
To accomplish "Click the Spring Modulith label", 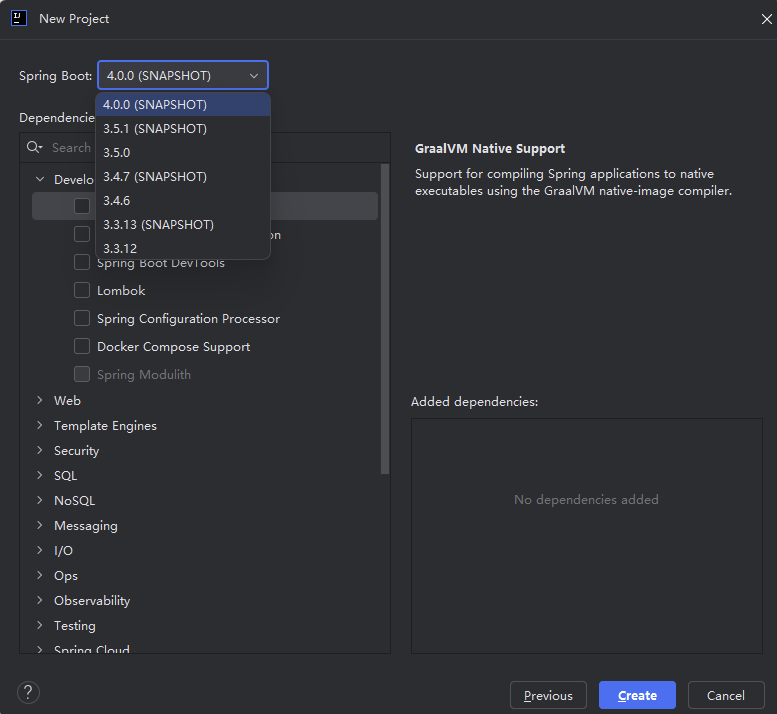I will click(x=144, y=375).
